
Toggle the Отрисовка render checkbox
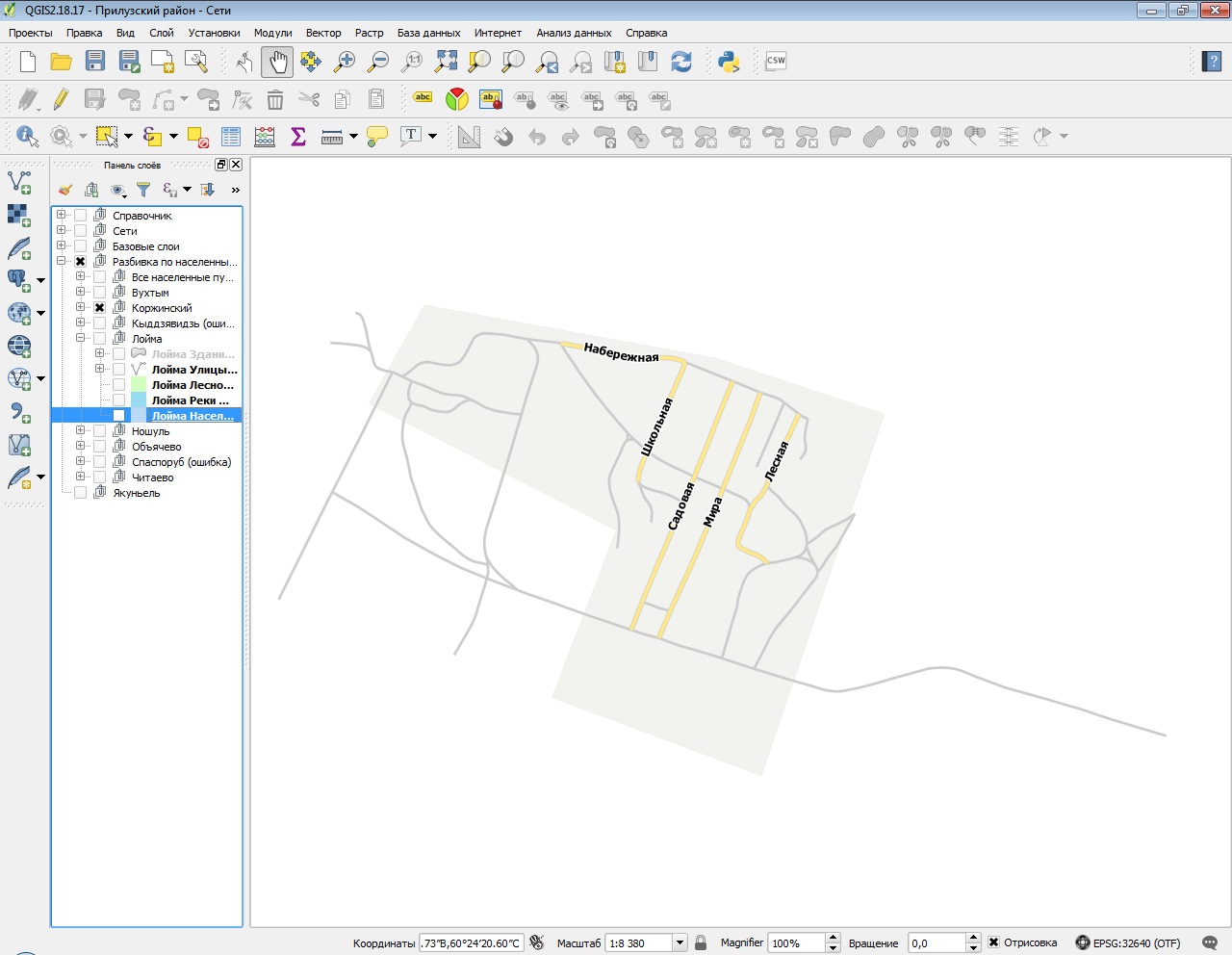pos(994,942)
